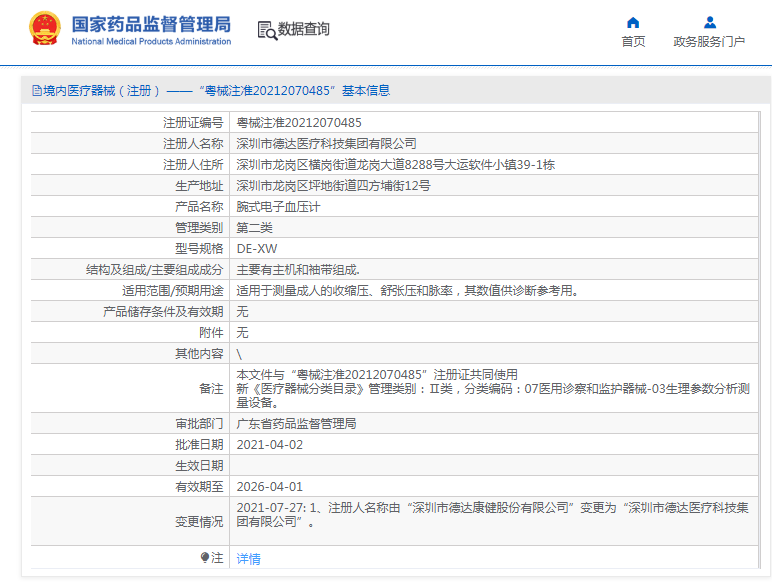Screen dimensions: 772x582
Task: Open the 详情 details link
Action: pos(248,559)
